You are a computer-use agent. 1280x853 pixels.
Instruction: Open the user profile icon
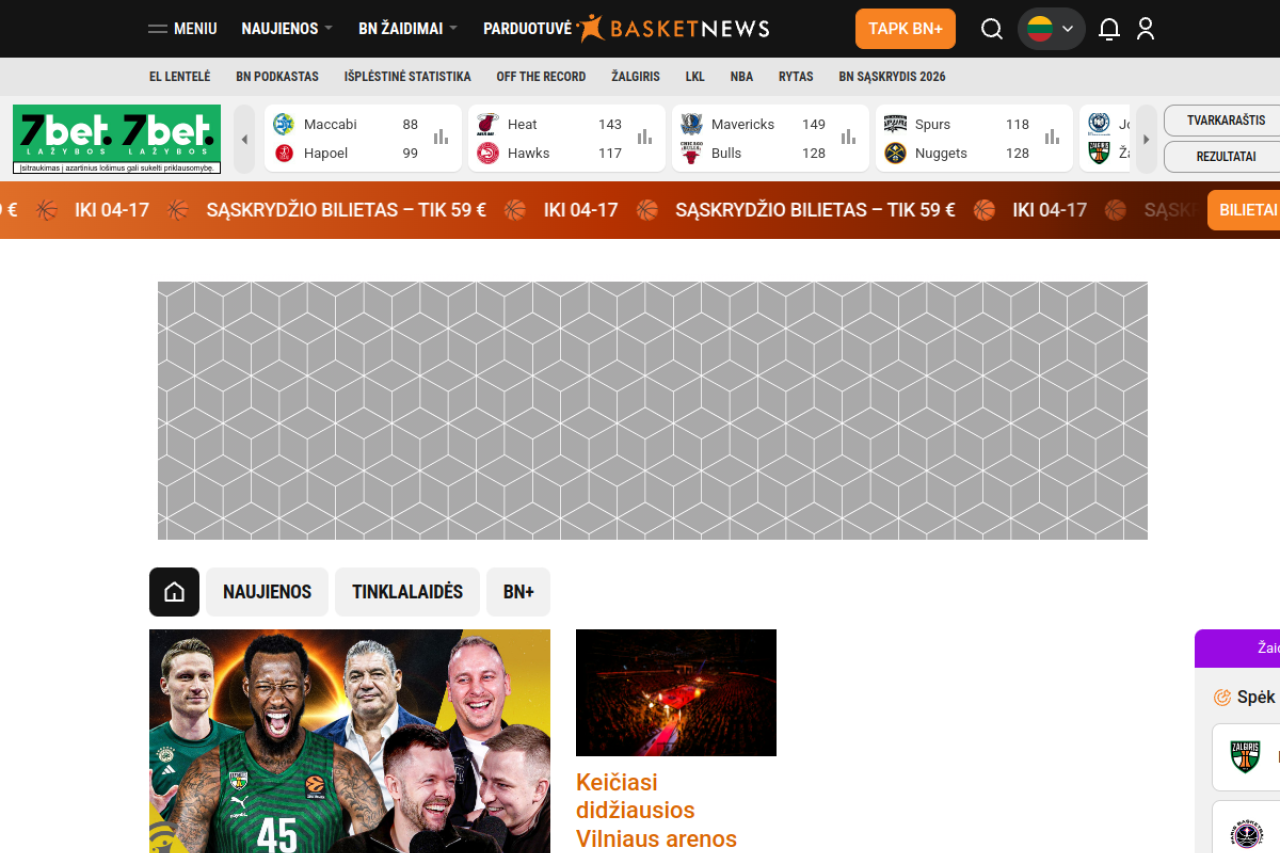point(1146,29)
